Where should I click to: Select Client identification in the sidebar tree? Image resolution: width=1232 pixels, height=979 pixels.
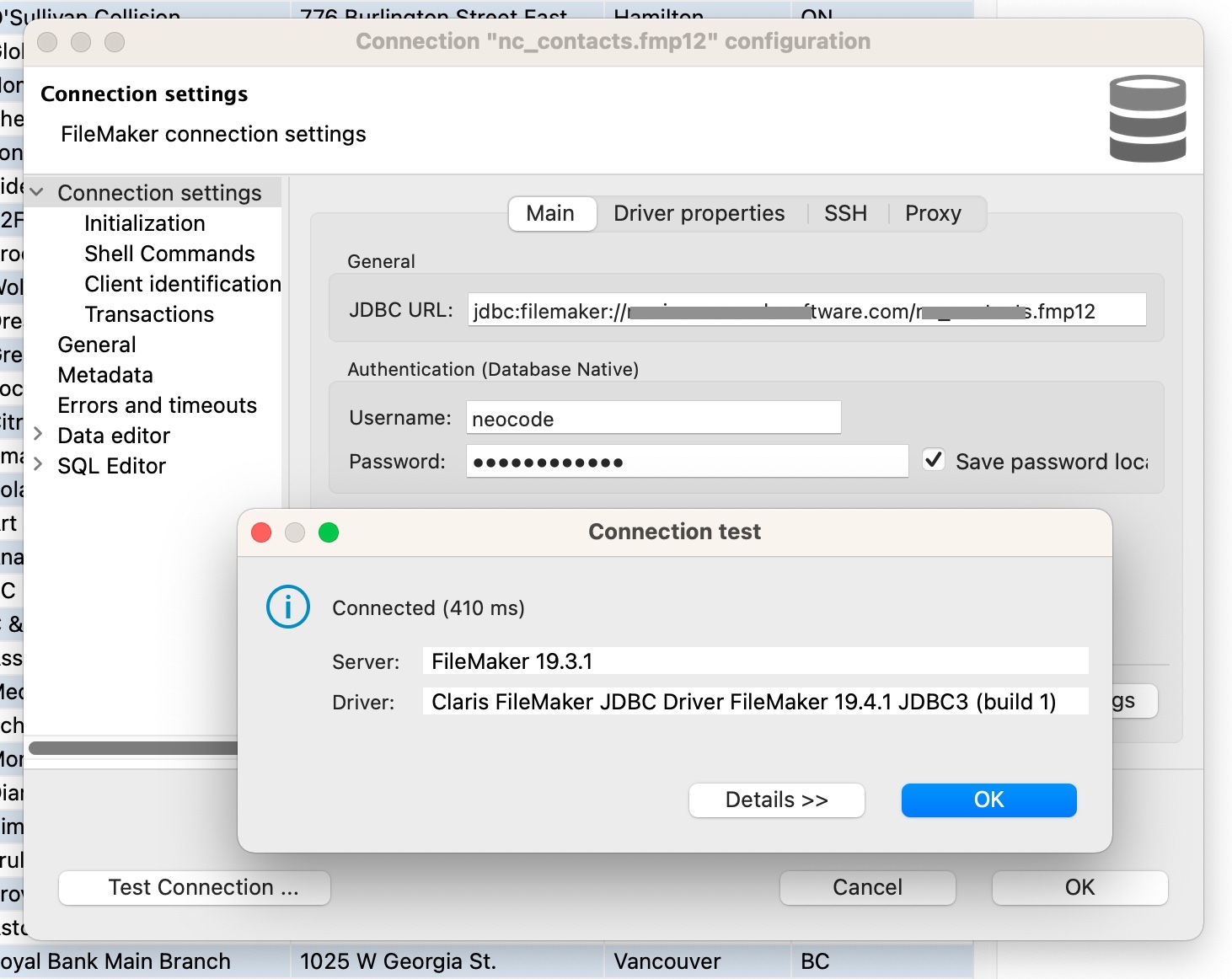(183, 284)
